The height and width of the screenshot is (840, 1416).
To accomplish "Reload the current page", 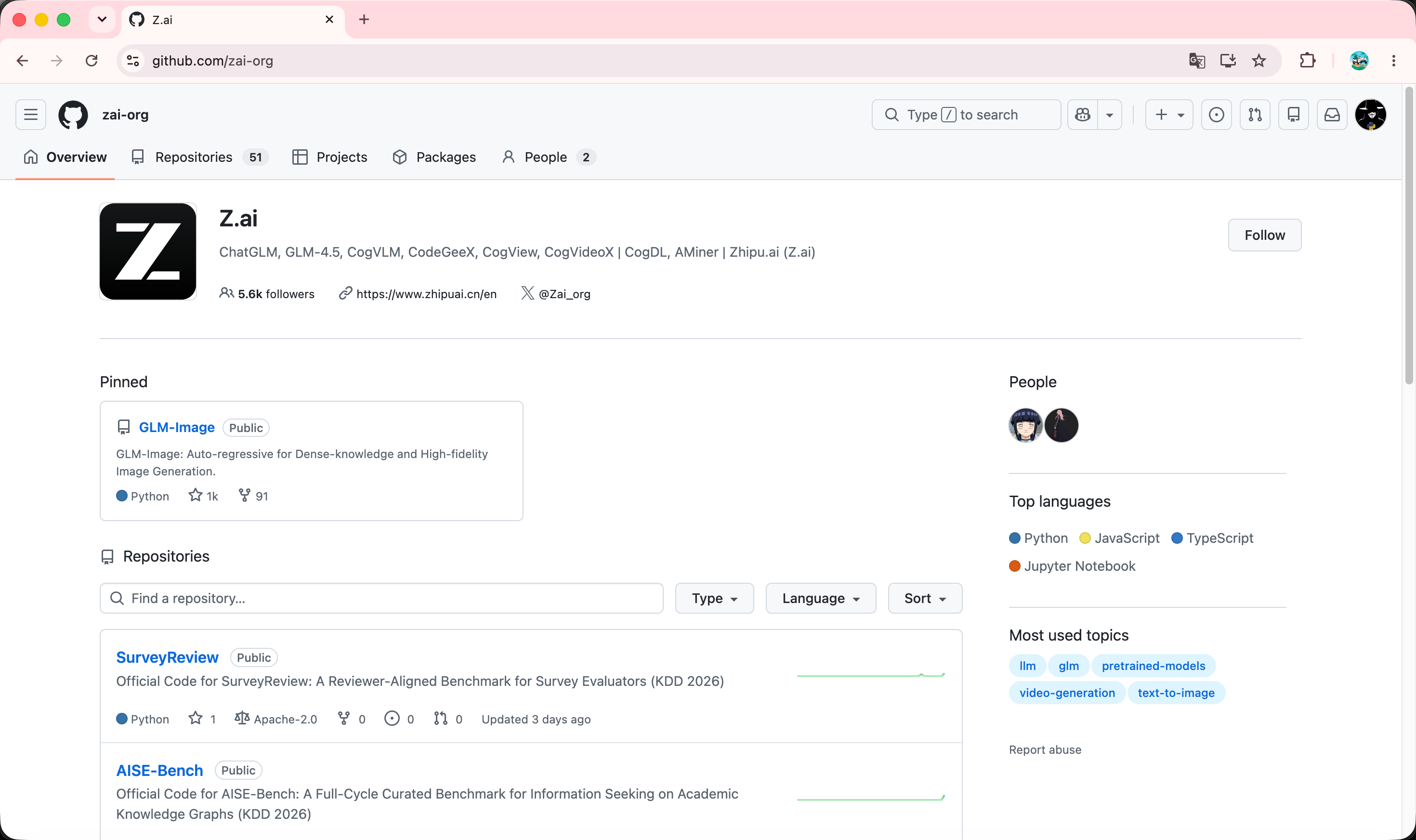I will click(91, 61).
